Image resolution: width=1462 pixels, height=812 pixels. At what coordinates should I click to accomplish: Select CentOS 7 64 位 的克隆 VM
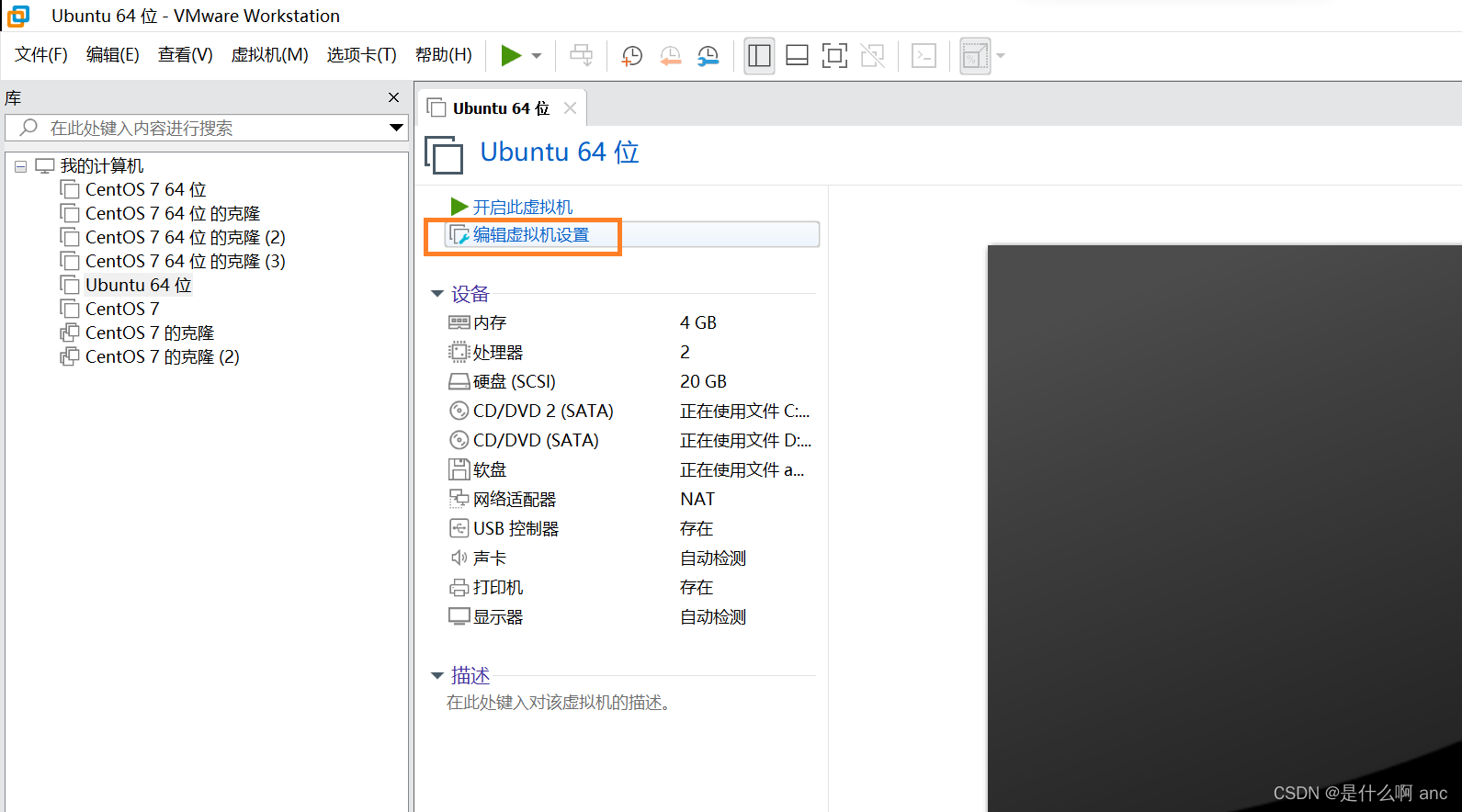pyautogui.click(x=173, y=214)
